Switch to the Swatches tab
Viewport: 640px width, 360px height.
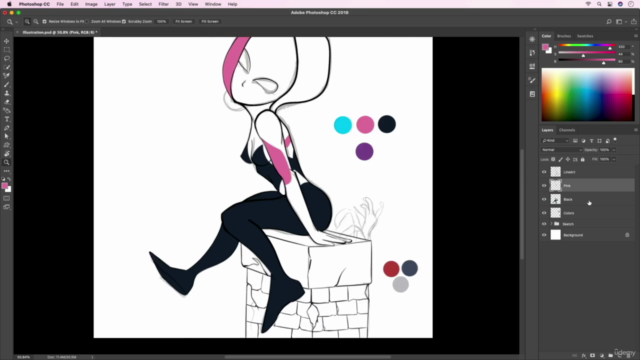pyautogui.click(x=585, y=36)
